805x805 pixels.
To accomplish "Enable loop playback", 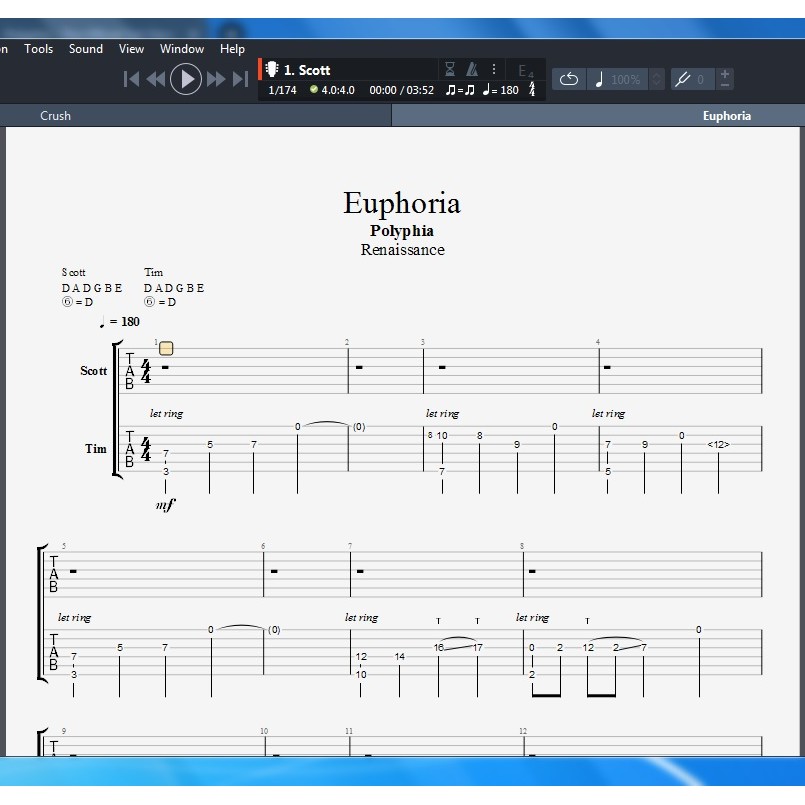I will pyautogui.click(x=568, y=79).
